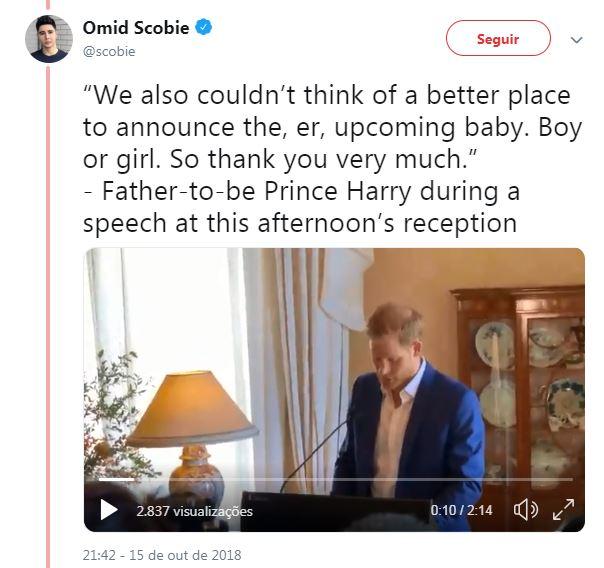Play the embedded tweet video
The image size is (604, 568).
coord(109,510)
